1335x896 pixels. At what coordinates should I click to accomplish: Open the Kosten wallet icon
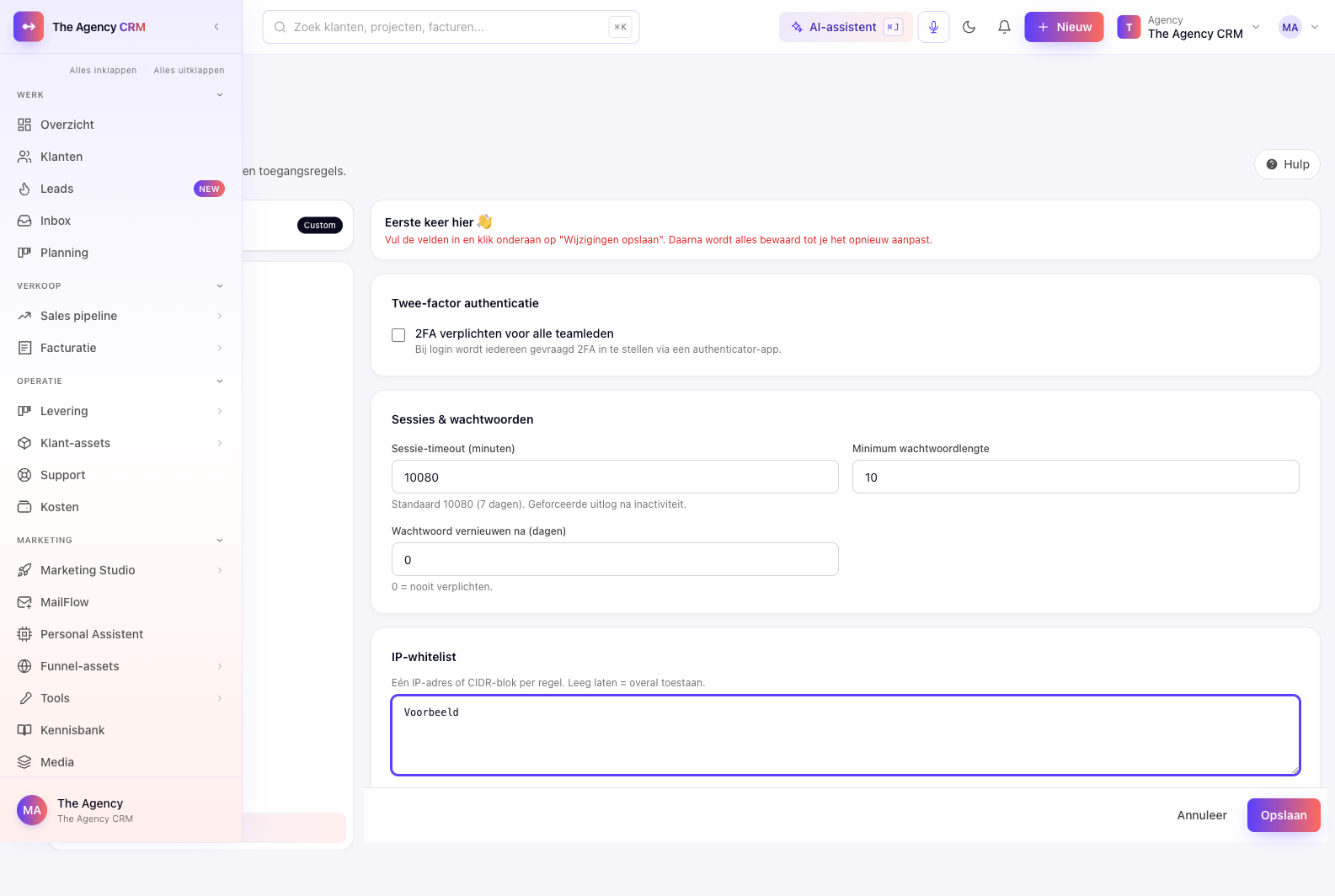[24, 507]
